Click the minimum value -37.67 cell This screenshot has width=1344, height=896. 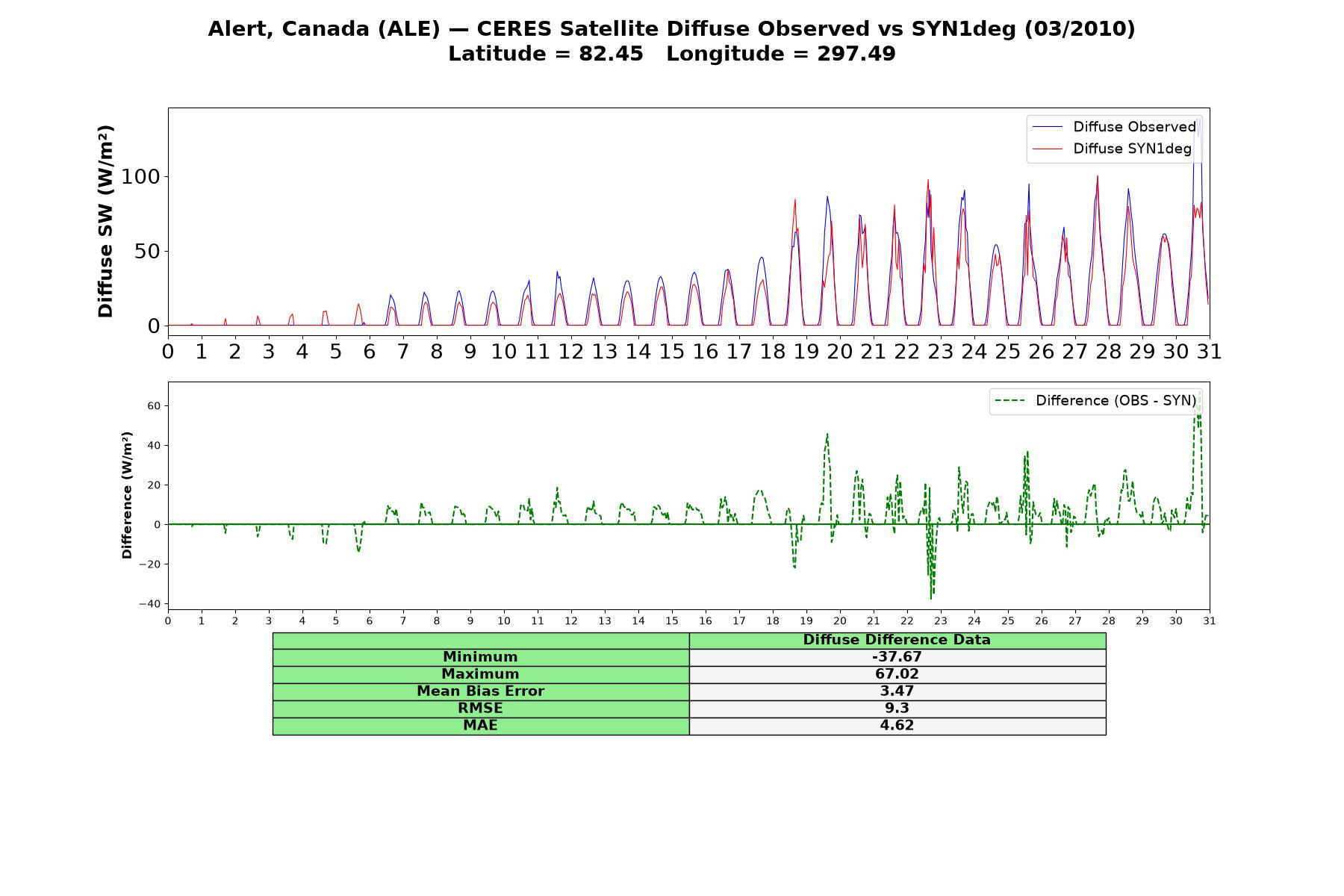click(897, 657)
